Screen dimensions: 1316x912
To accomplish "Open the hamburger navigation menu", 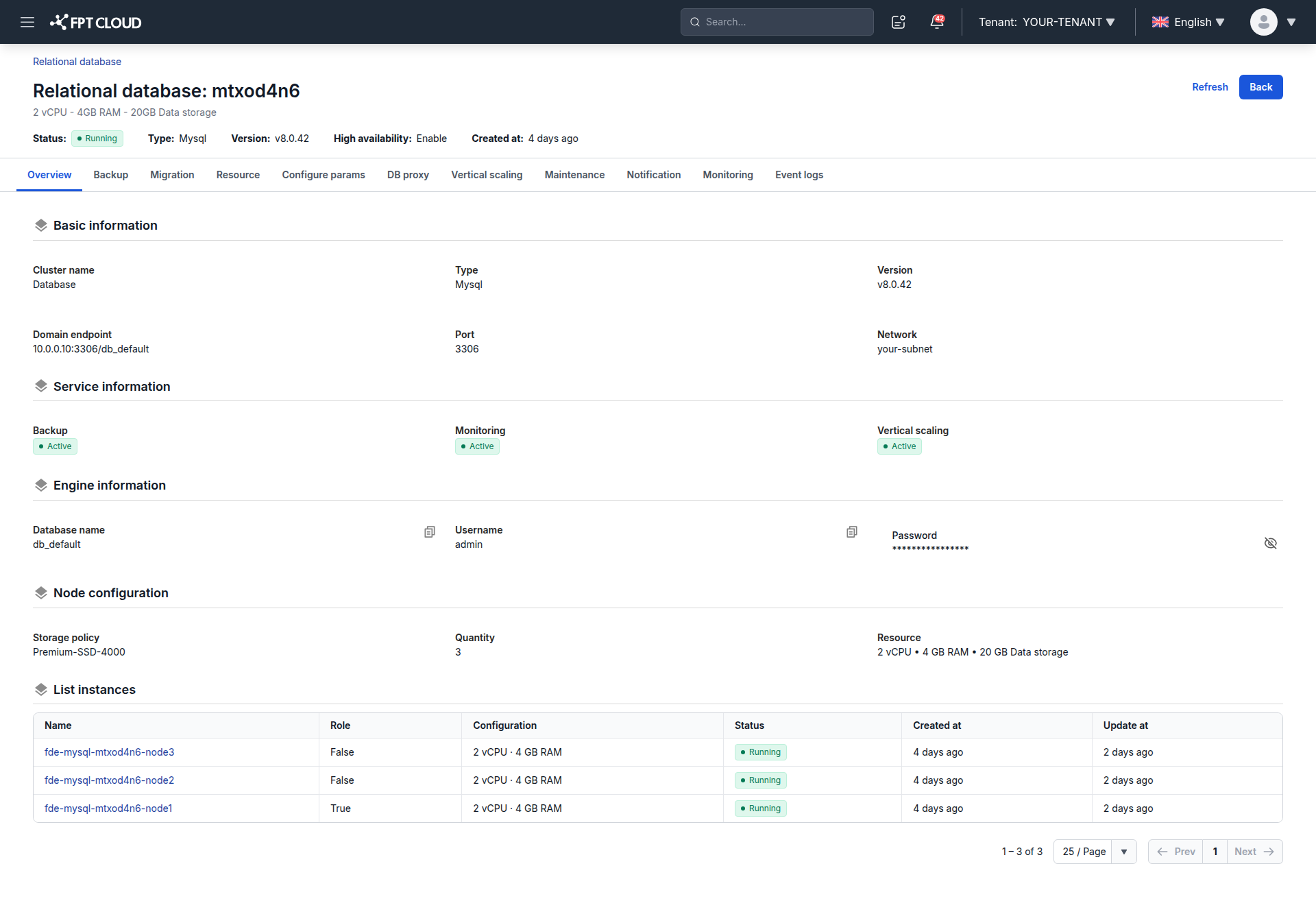I will coord(27,22).
